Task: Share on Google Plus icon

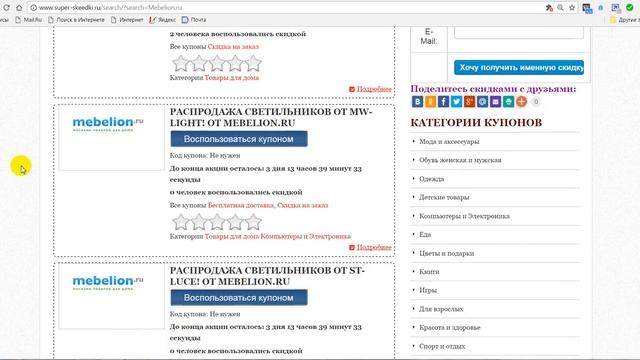Action: [469, 102]
